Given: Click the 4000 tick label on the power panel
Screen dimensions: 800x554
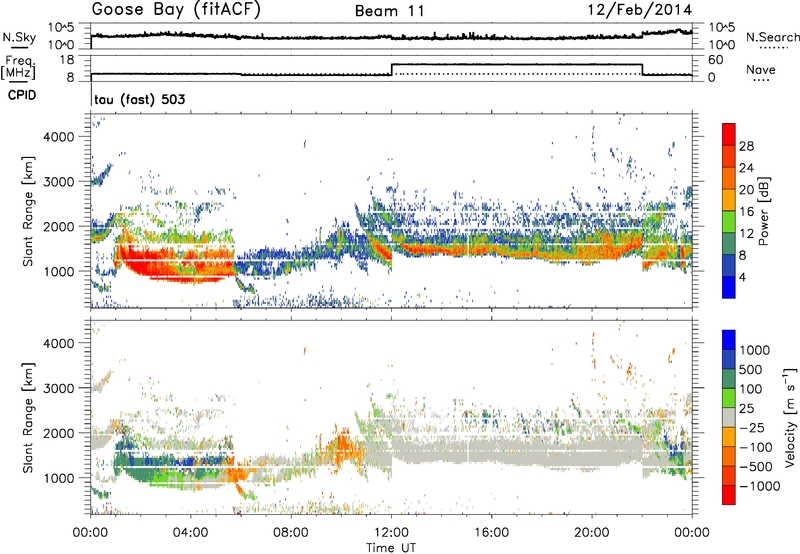Looking at the screenshot, I should click(61, 137).
